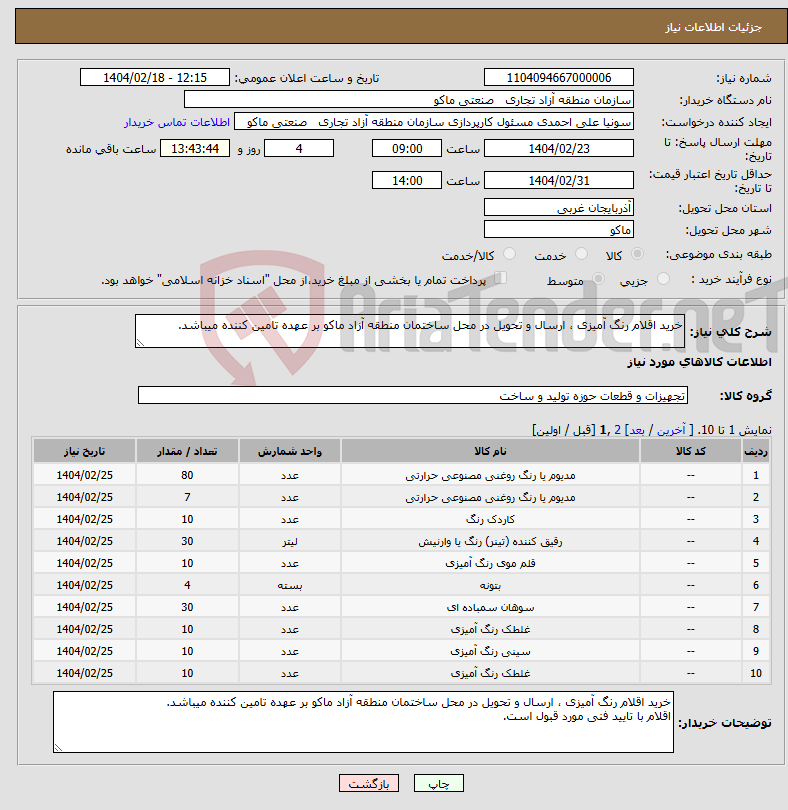The image size is (788, 810).
Task: Click the گروه کالا field
Action: 413,395
